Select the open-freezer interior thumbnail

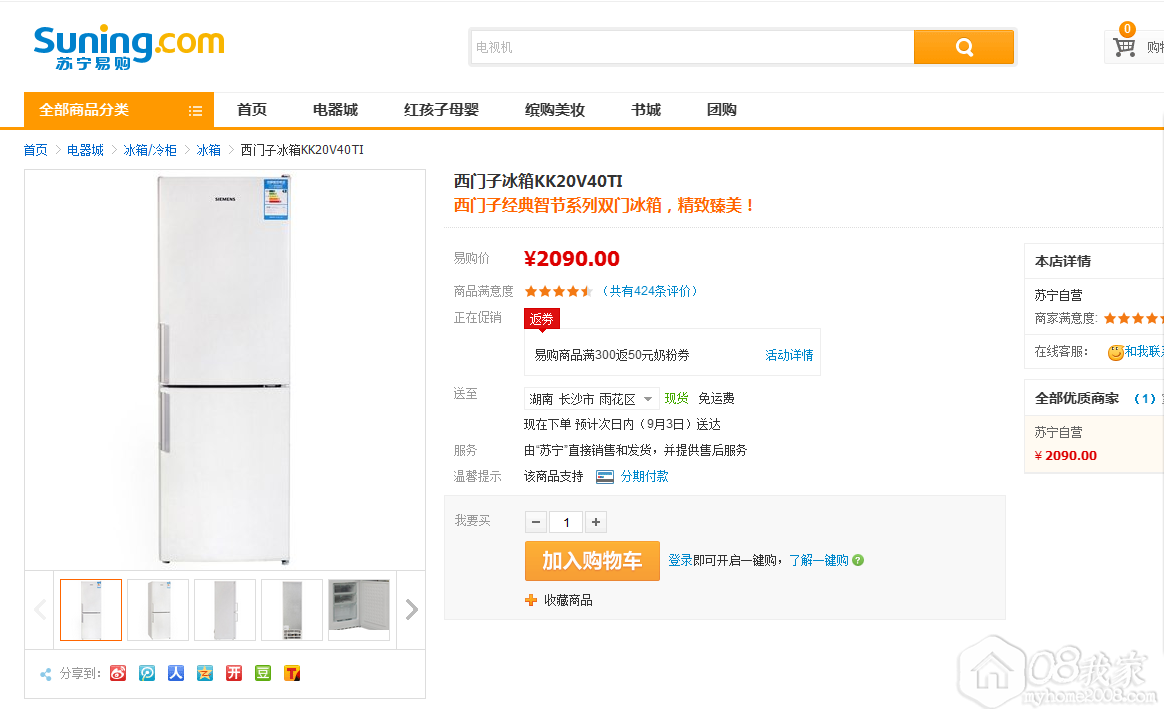[359, 609]
